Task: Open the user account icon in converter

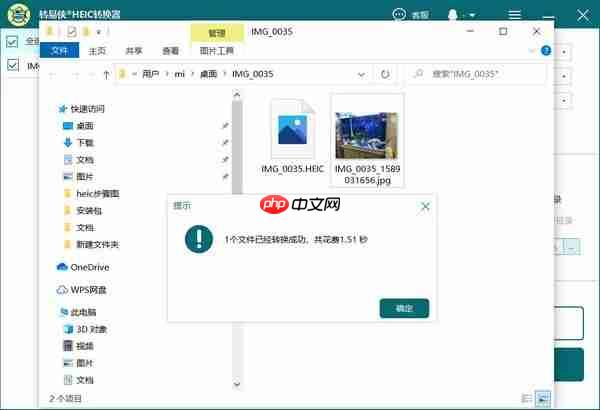Action: tap(453, 15)
